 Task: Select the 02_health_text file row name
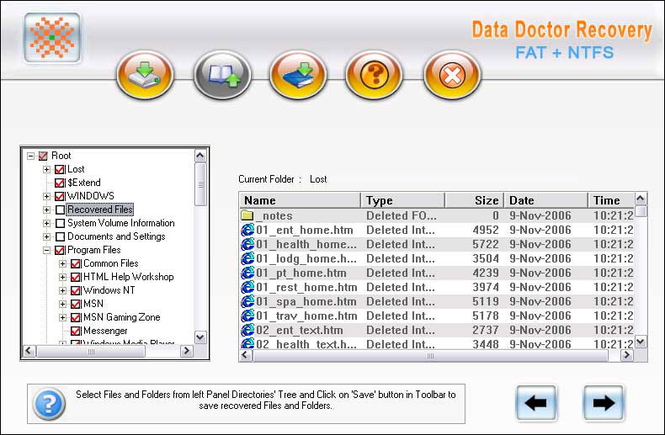[306, 344]
